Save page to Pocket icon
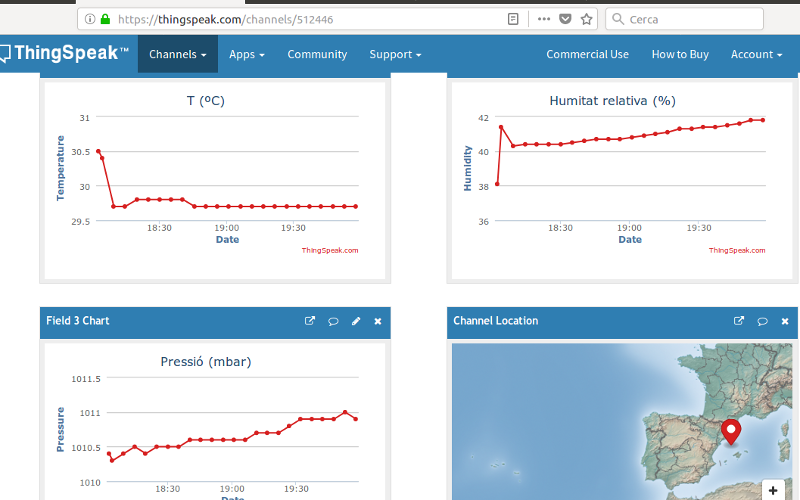Screen dimensions: 800x500 click(565, 19)
